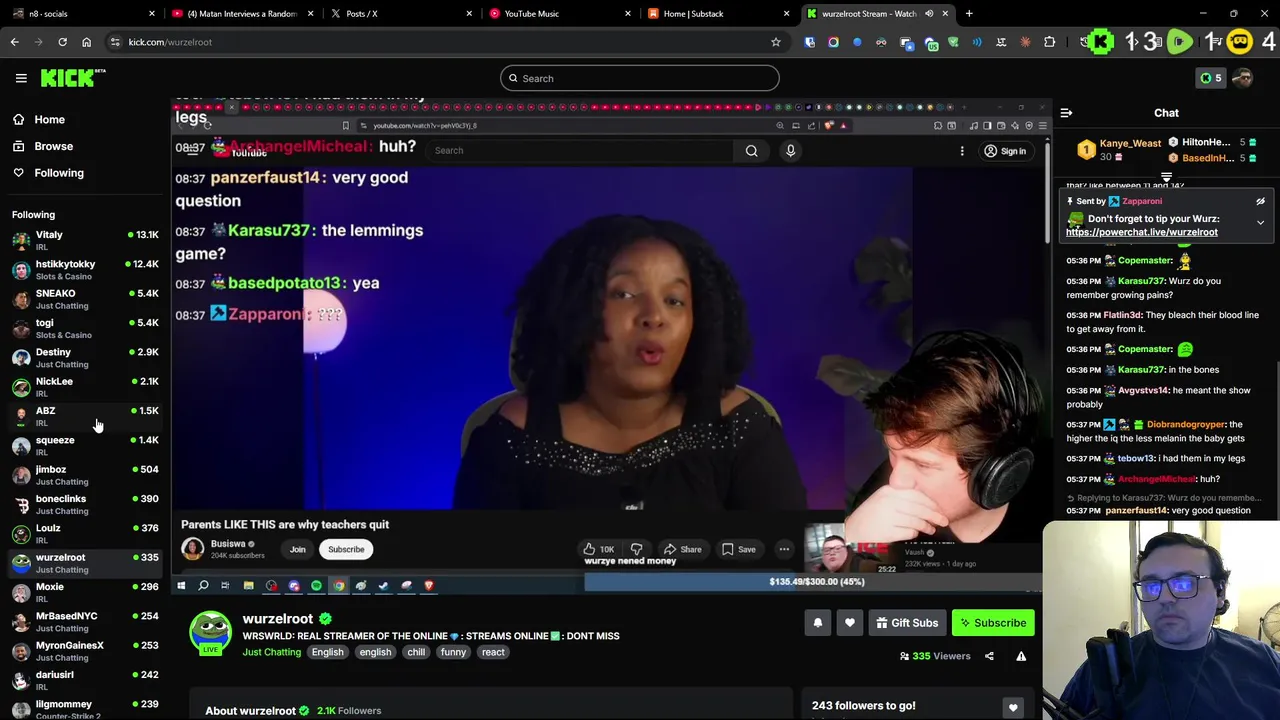Image resolution: width=1280 pixels, height=720 pixels.
Task: Open the Kicks balance showing 5
Action: coord(1211,78)
